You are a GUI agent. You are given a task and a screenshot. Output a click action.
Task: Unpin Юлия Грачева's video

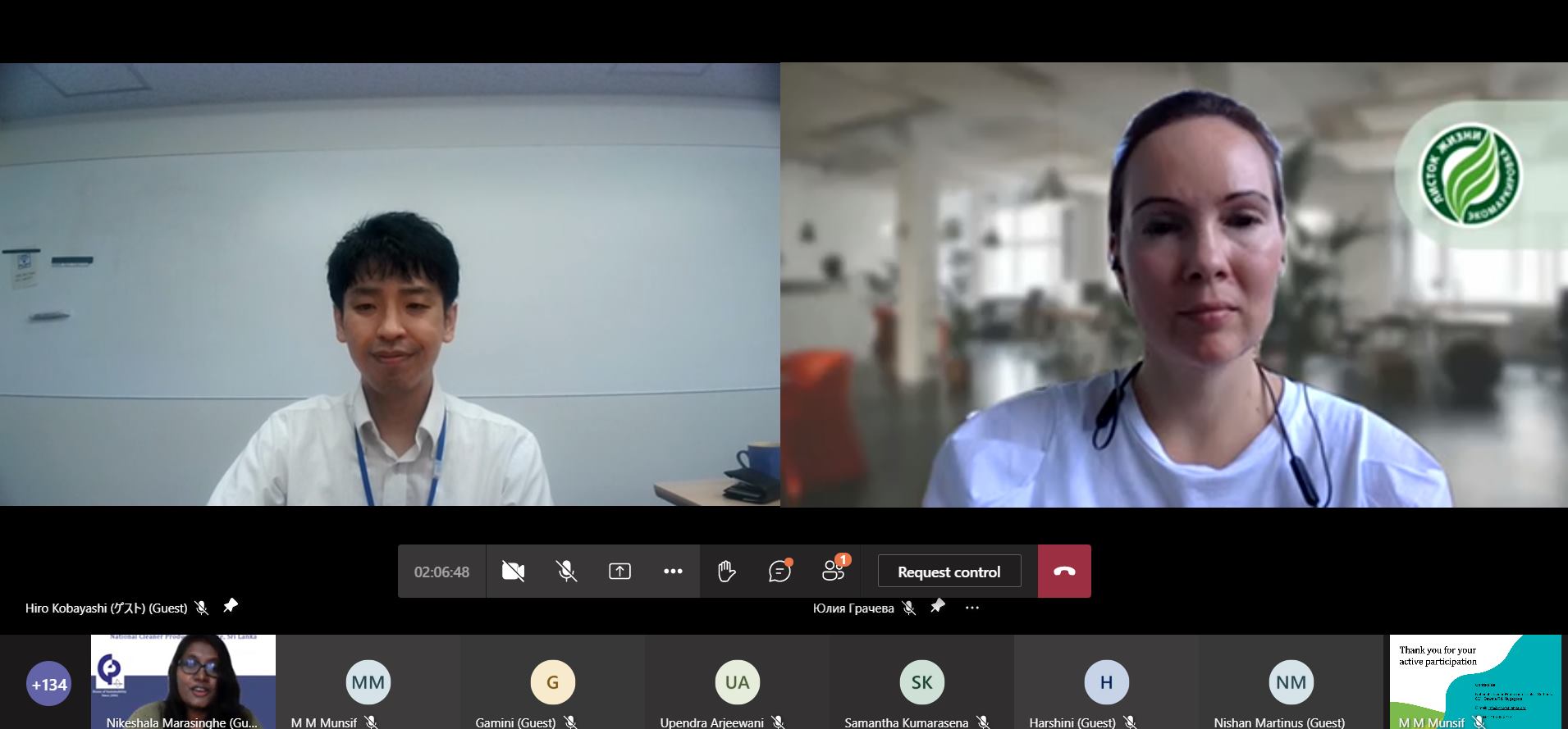click(938, 606)
